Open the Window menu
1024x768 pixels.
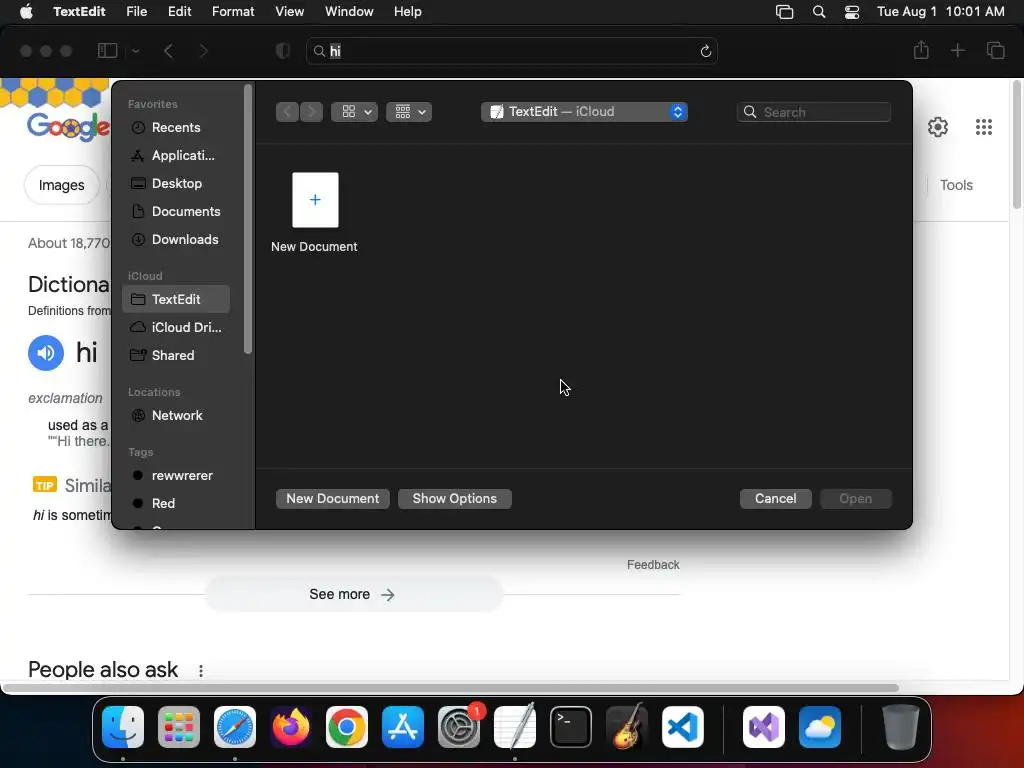tap(349, 12)
